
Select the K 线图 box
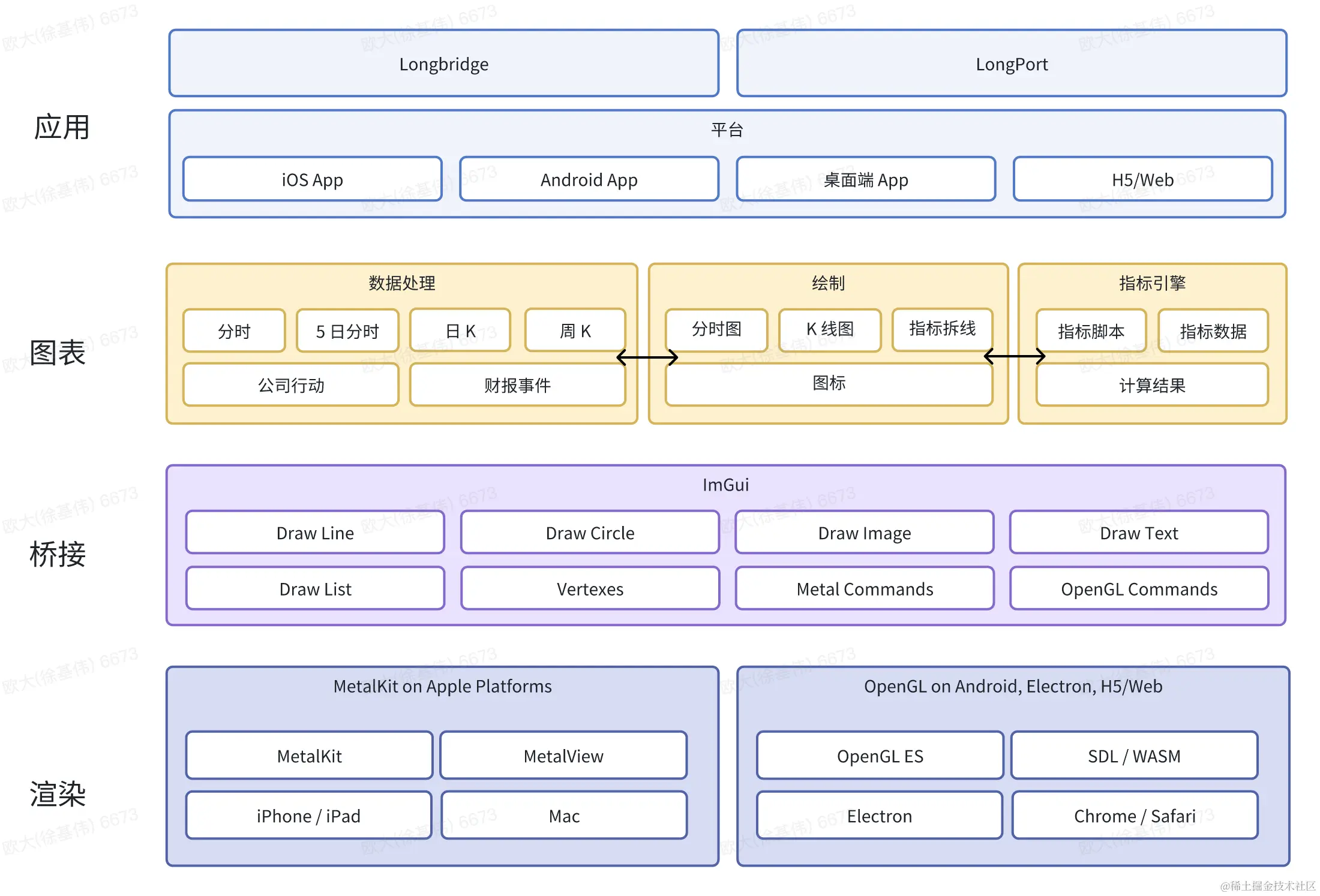pos(830,329)
